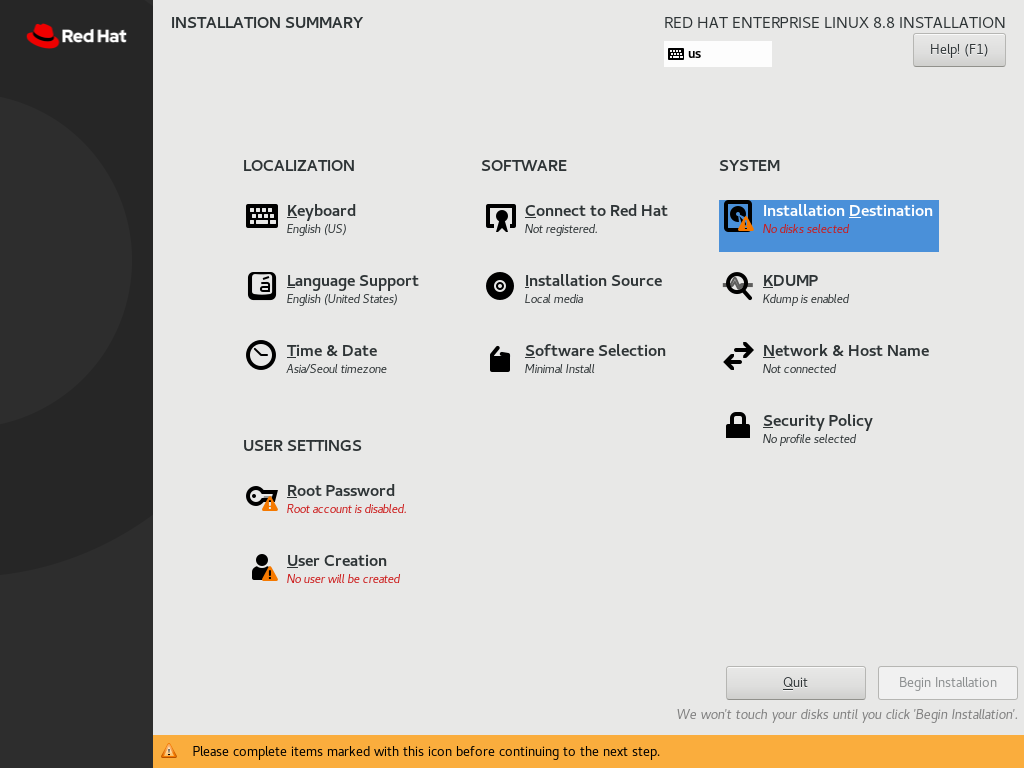The image size is (1024, 768).
Task: Click 'No profile selected' status text
Action: coord(809,440)
